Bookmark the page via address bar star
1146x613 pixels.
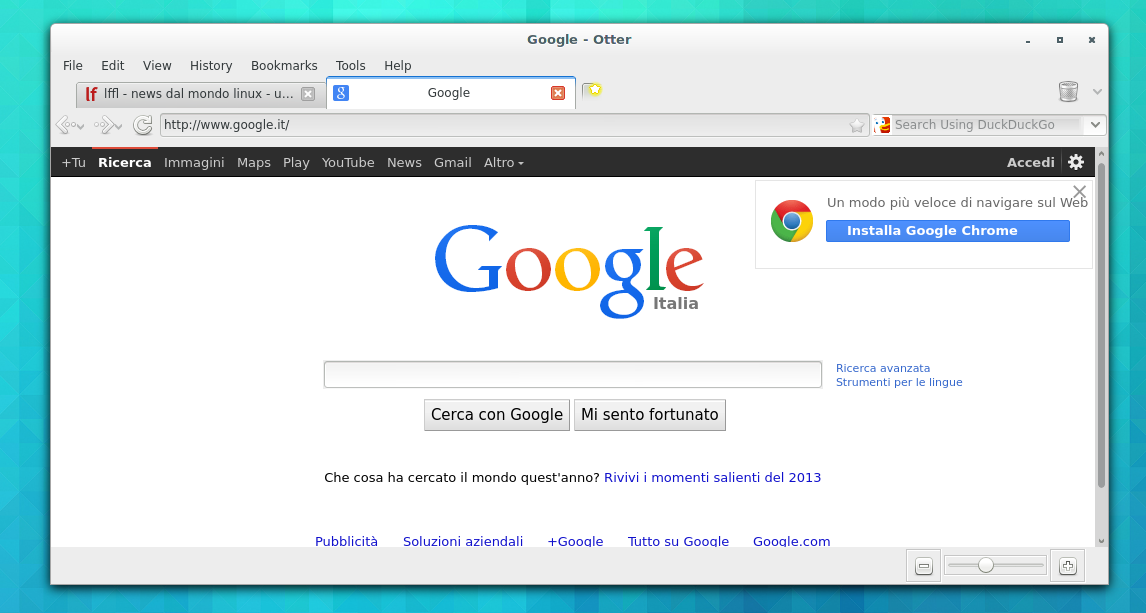coord(857,126)
